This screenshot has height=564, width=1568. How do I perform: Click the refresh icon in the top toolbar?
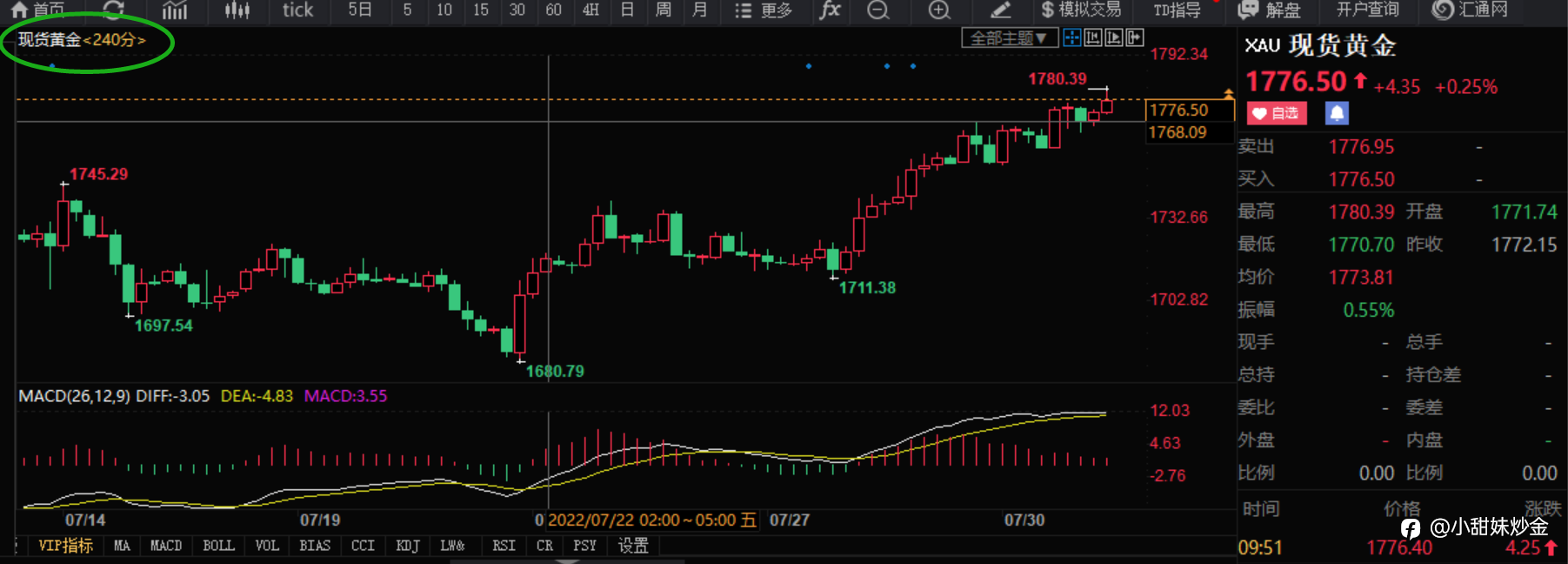click(113, 10)
